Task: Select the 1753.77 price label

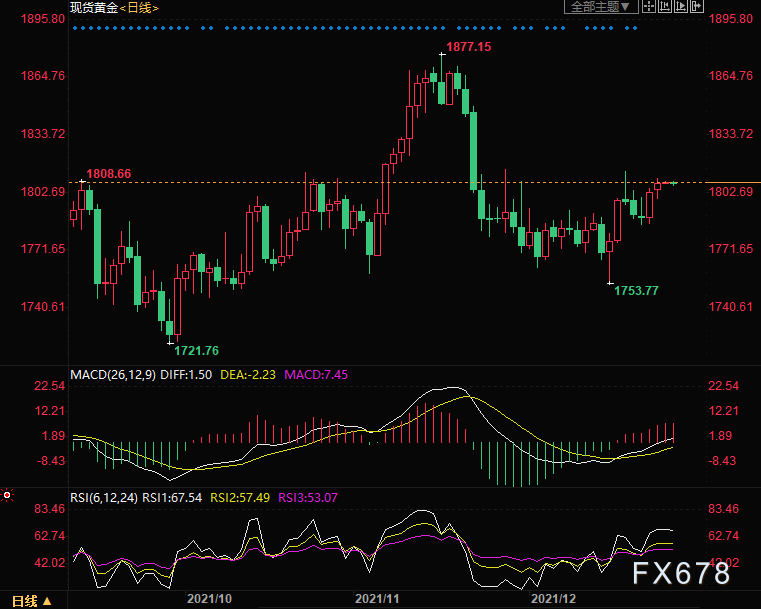Action: click(636, 291)
